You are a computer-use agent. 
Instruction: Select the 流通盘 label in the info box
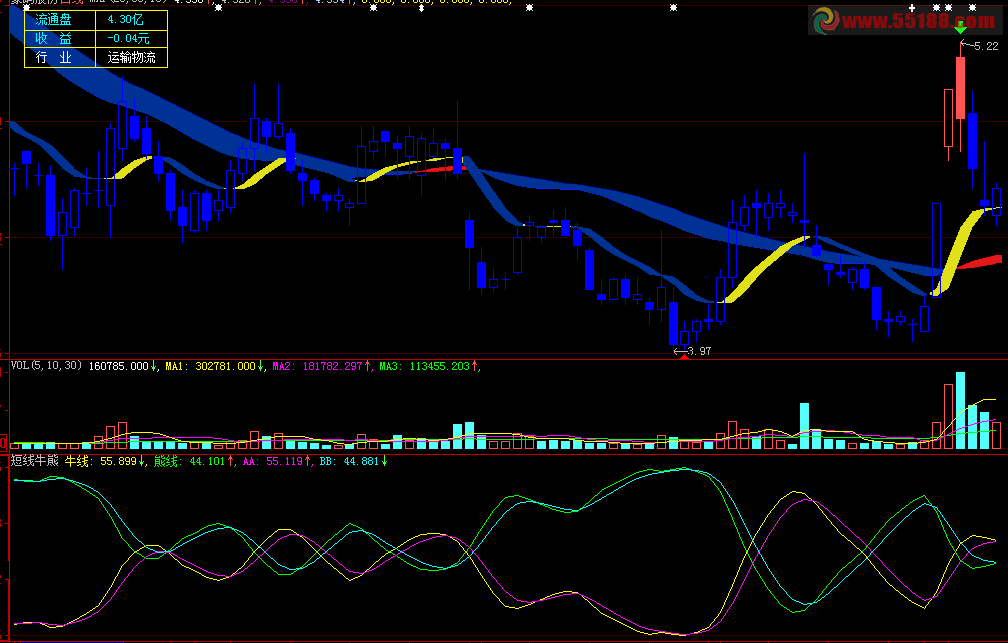click(x=53, y=20)
